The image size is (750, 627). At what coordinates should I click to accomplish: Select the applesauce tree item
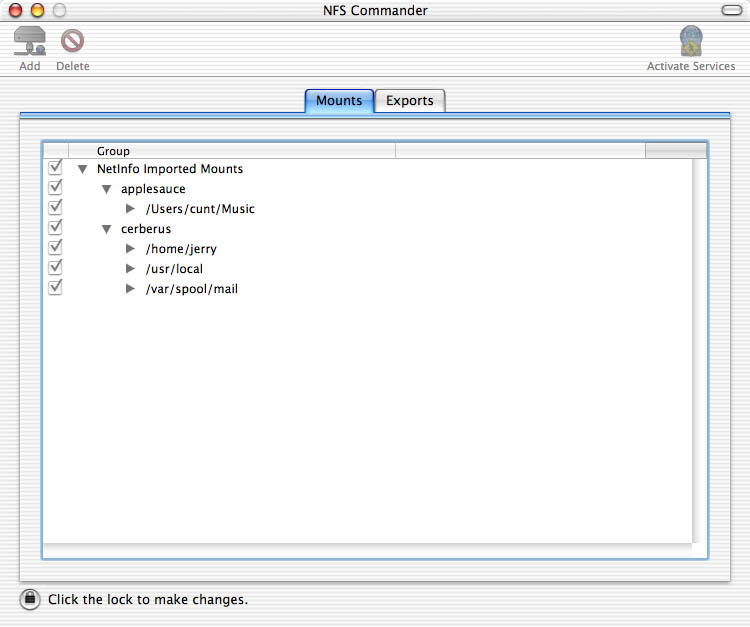153,189
